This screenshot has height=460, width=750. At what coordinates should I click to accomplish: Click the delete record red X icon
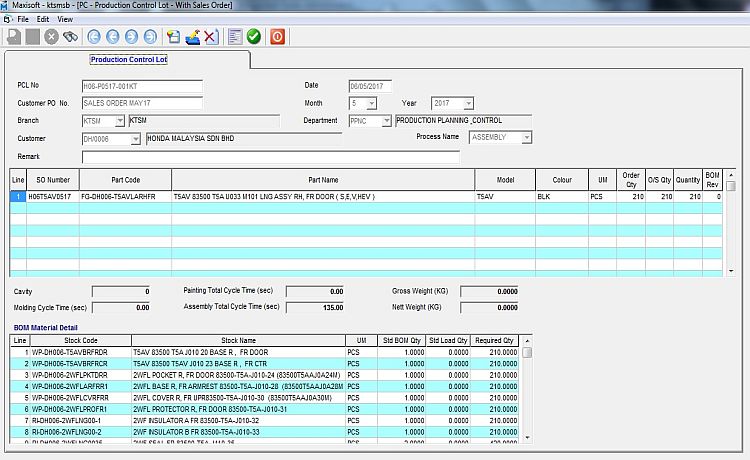point(211,37)
